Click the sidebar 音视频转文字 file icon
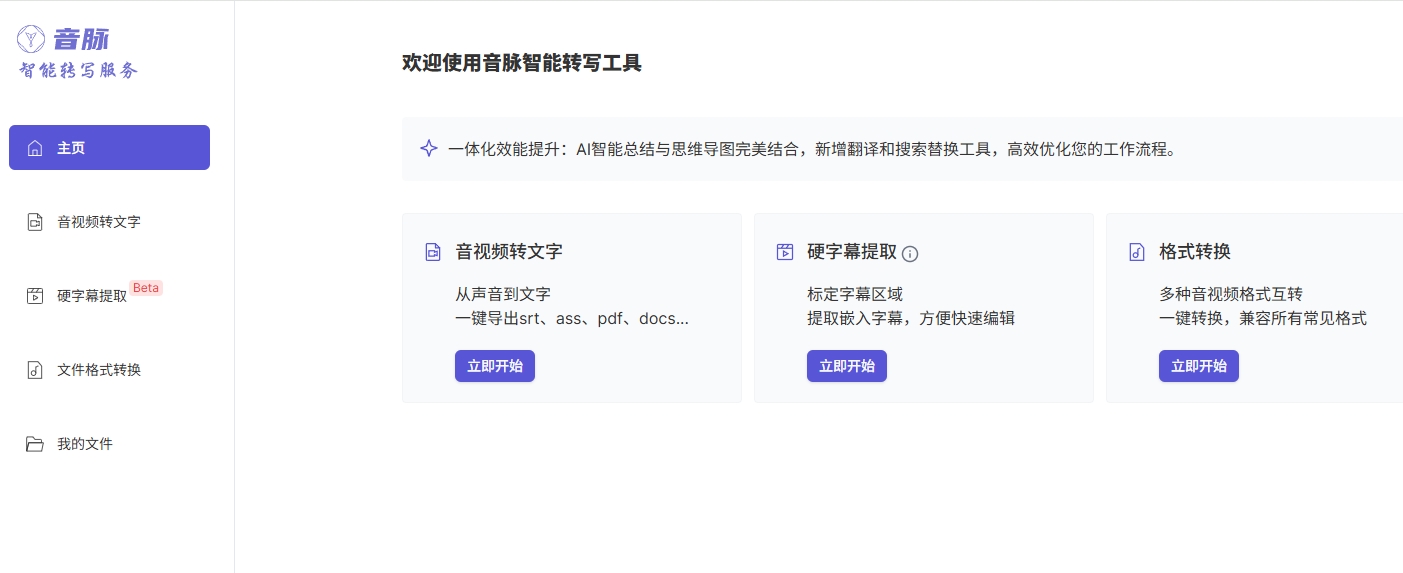 pyautogui.click(x=35, y=222)
